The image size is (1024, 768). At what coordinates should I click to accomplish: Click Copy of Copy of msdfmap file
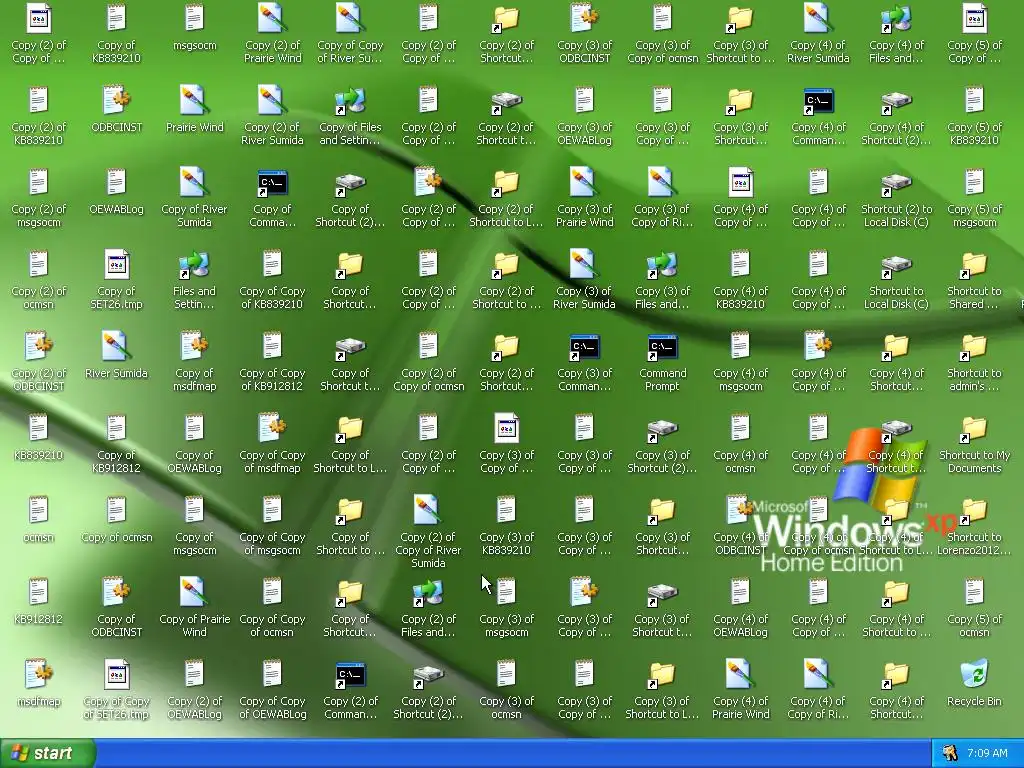272,428
